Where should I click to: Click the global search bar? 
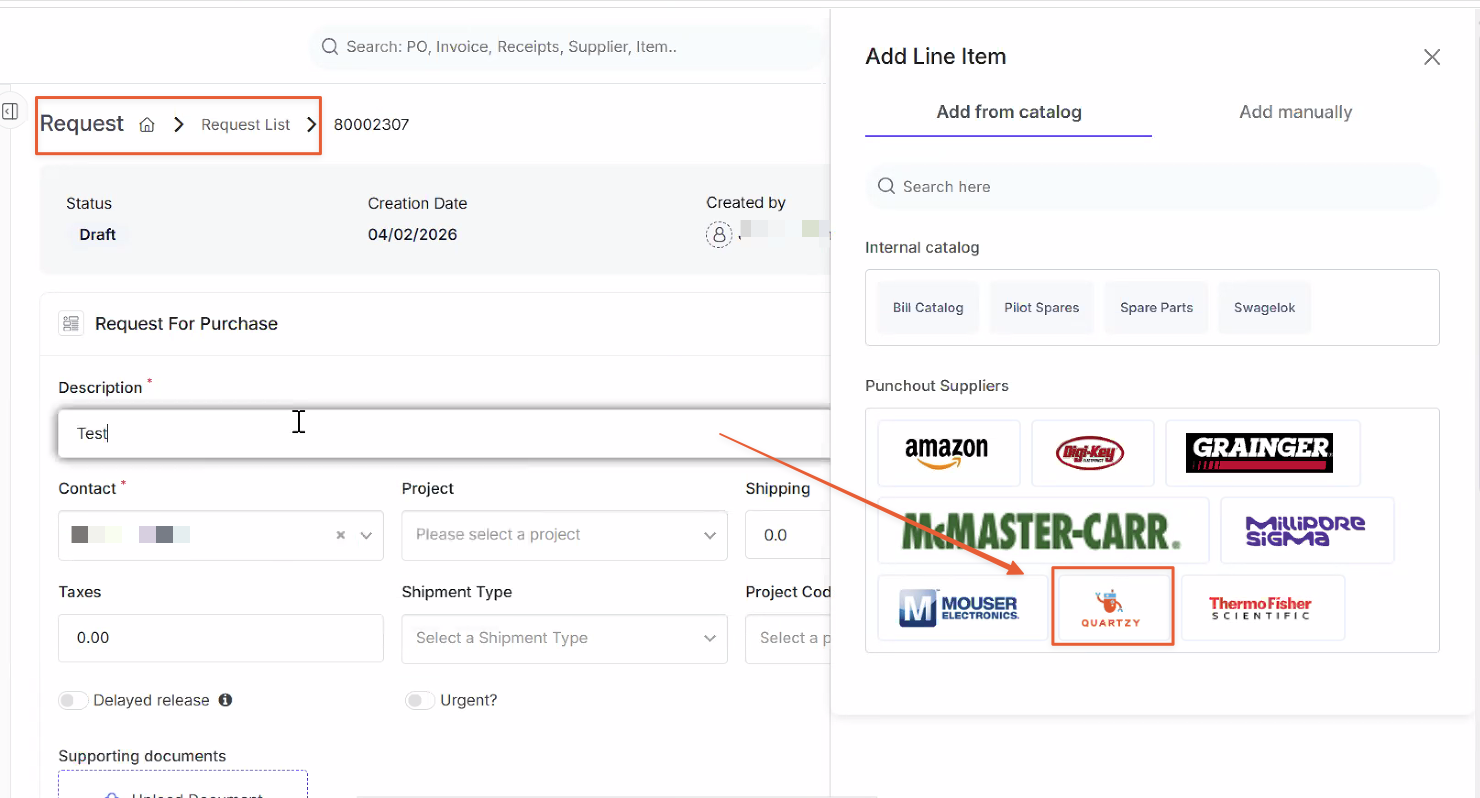click(x=568, y=47)
